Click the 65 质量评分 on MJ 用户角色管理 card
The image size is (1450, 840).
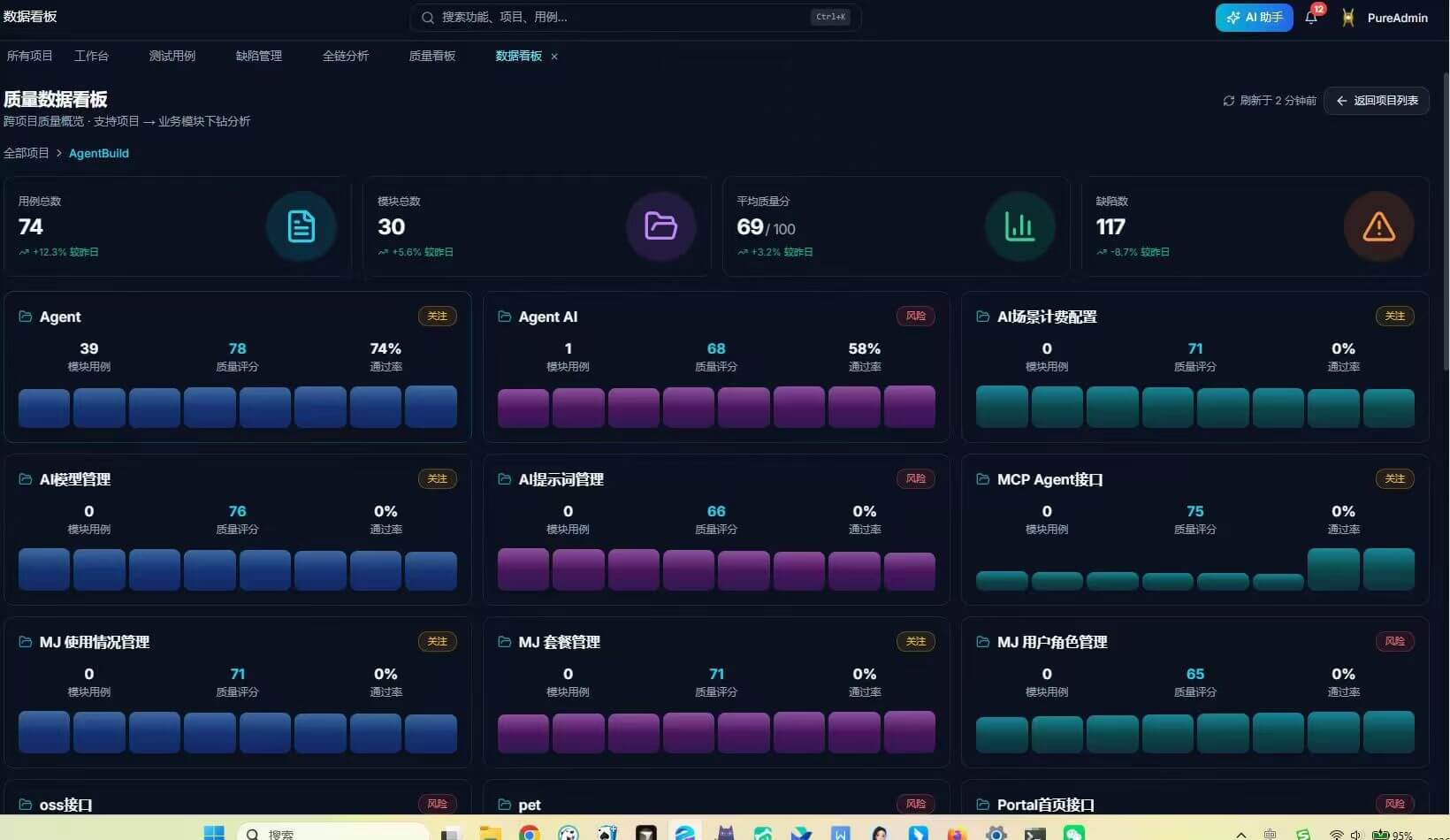[x=1195, y=674]
